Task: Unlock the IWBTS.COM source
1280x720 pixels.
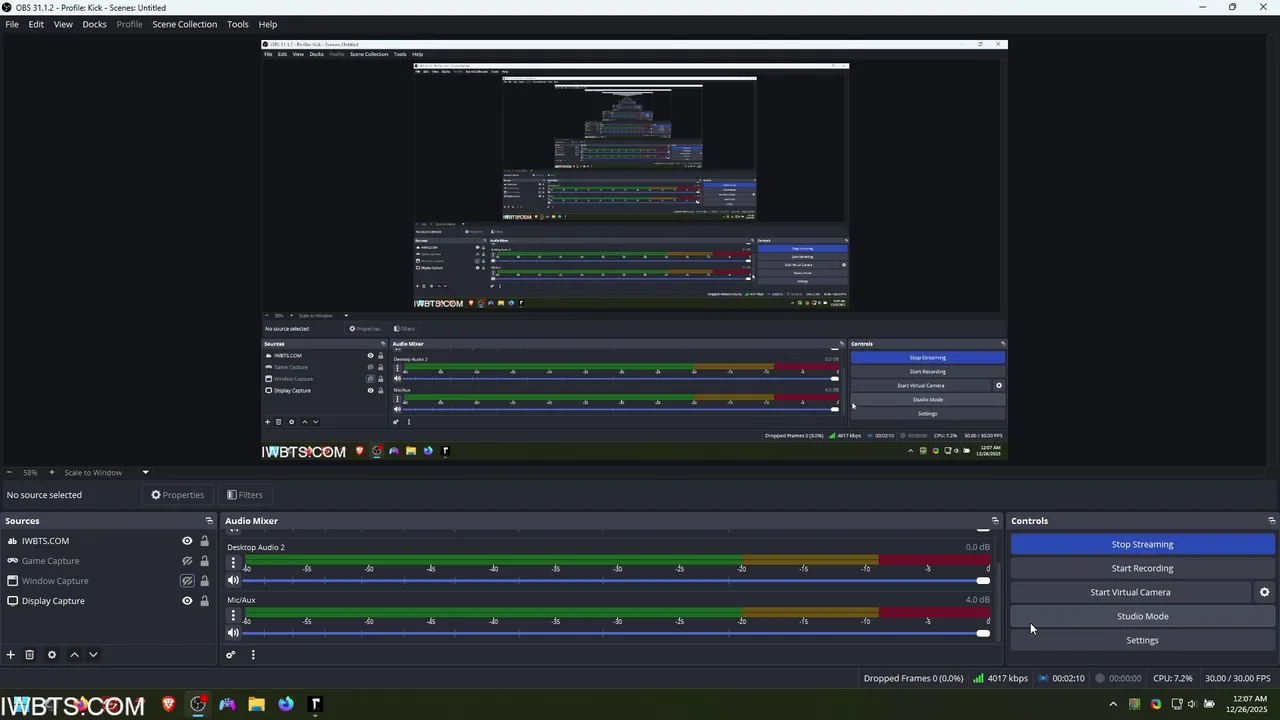Action: click(204, 541)
